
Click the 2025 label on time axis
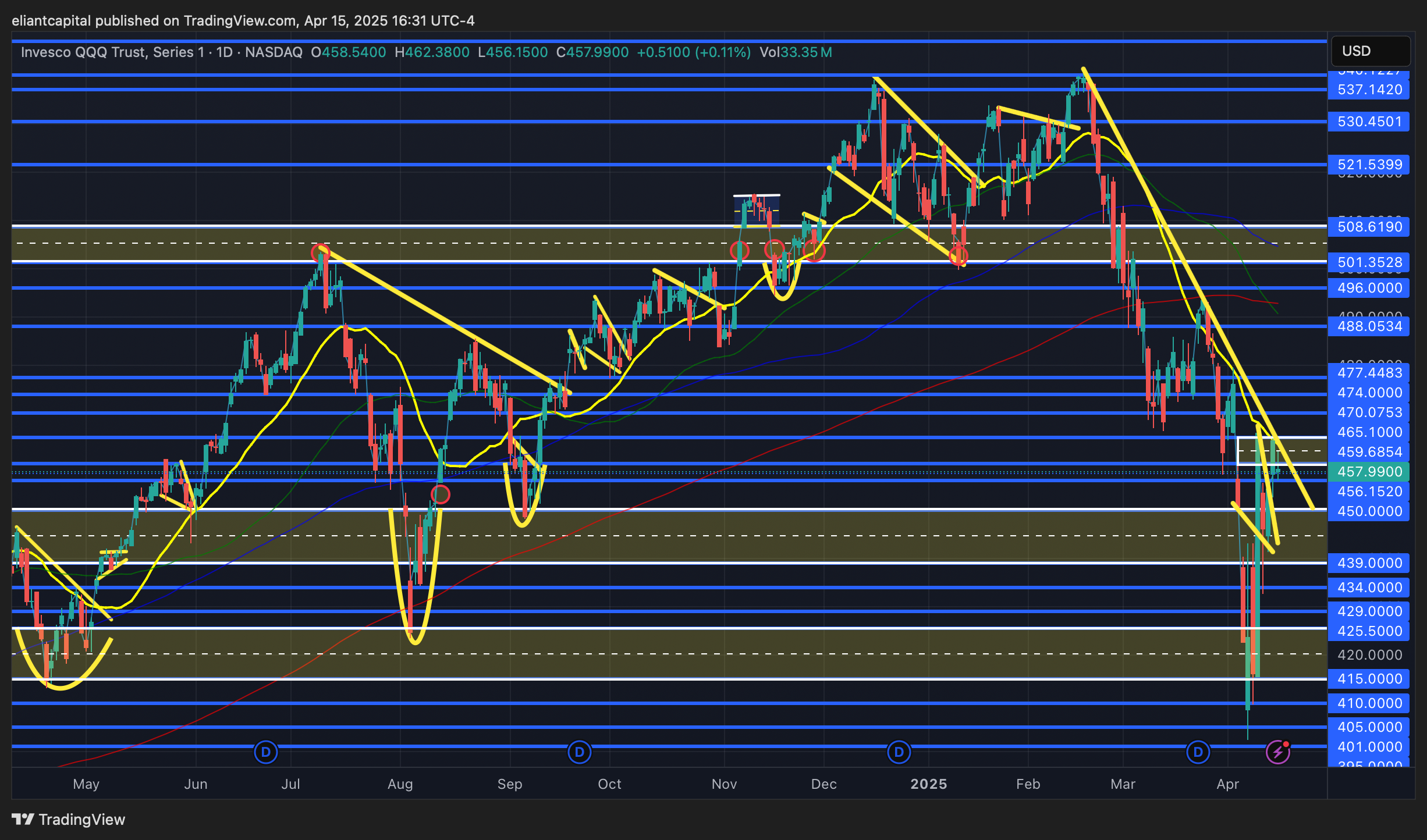point(928,784)
